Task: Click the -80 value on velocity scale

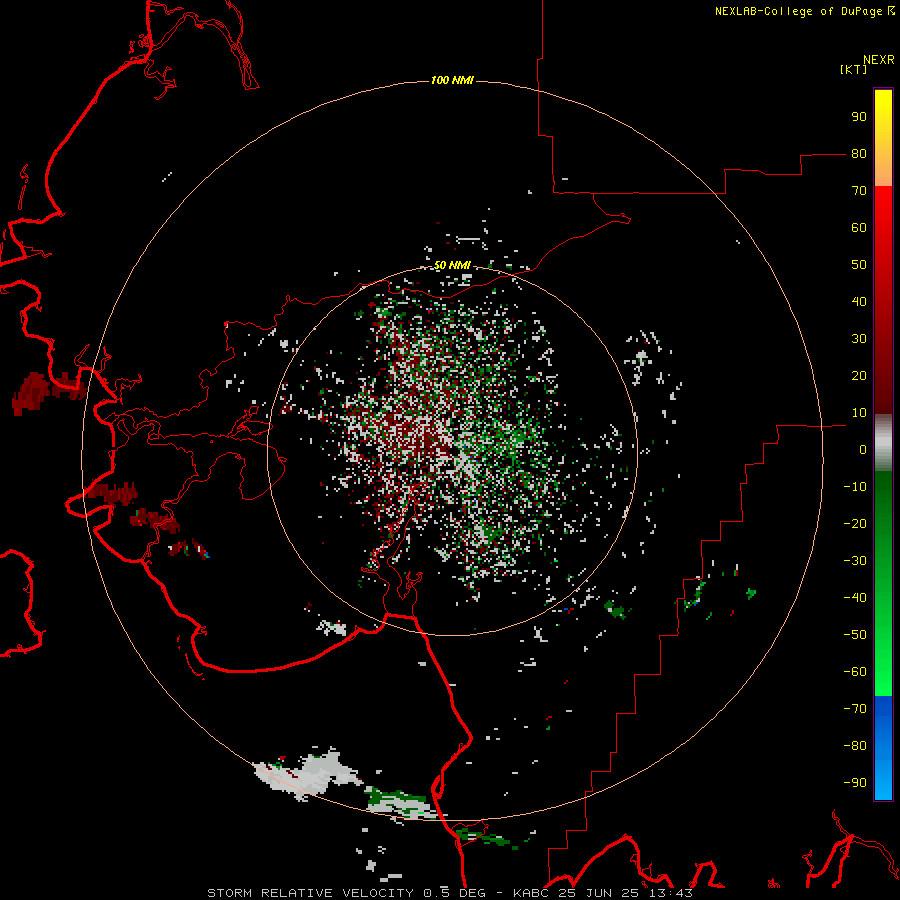Action: coord(855,746)
